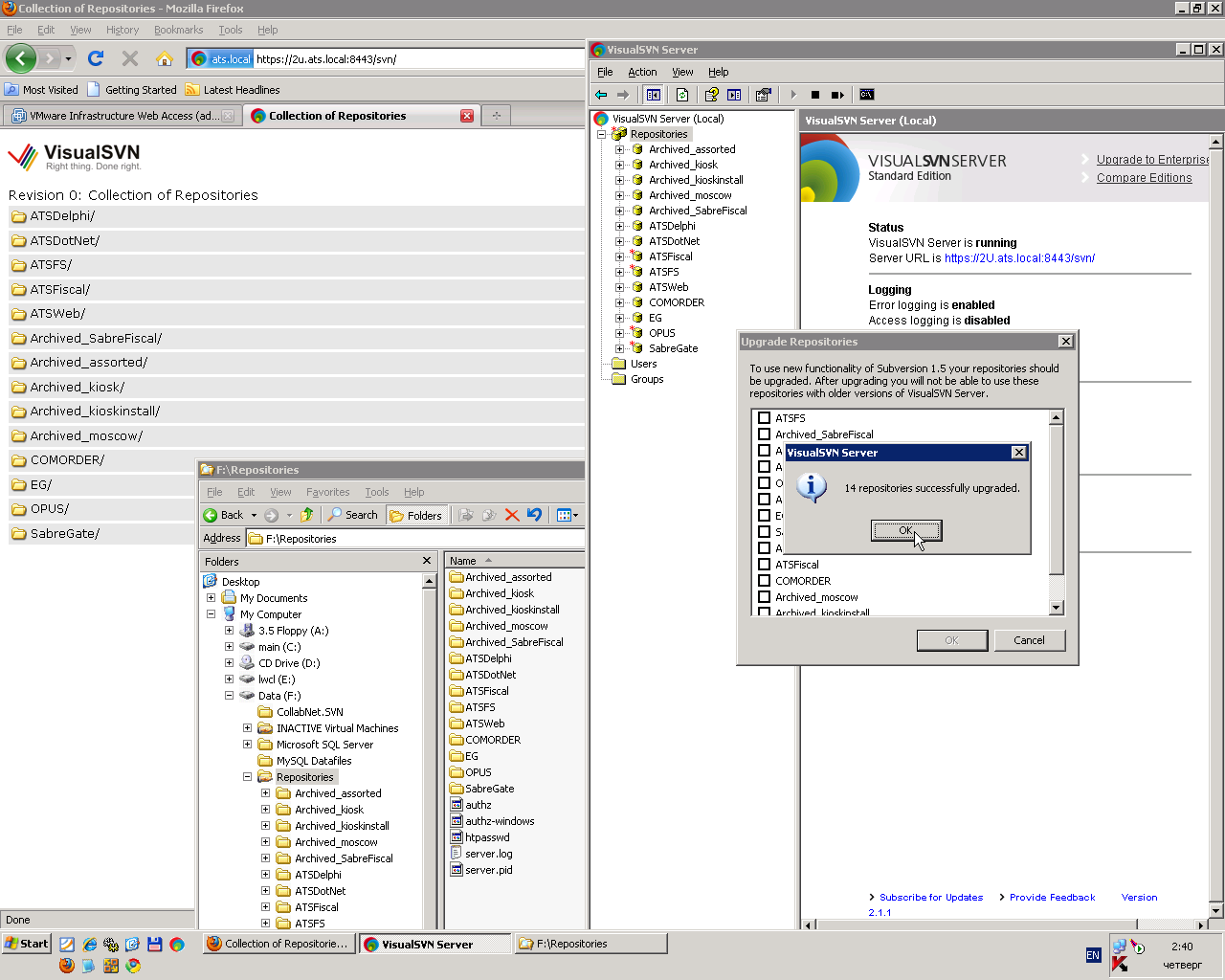Click the Provide Feedback link
The width and height of the screenshot is (1225, 980).
[1052, 898]
